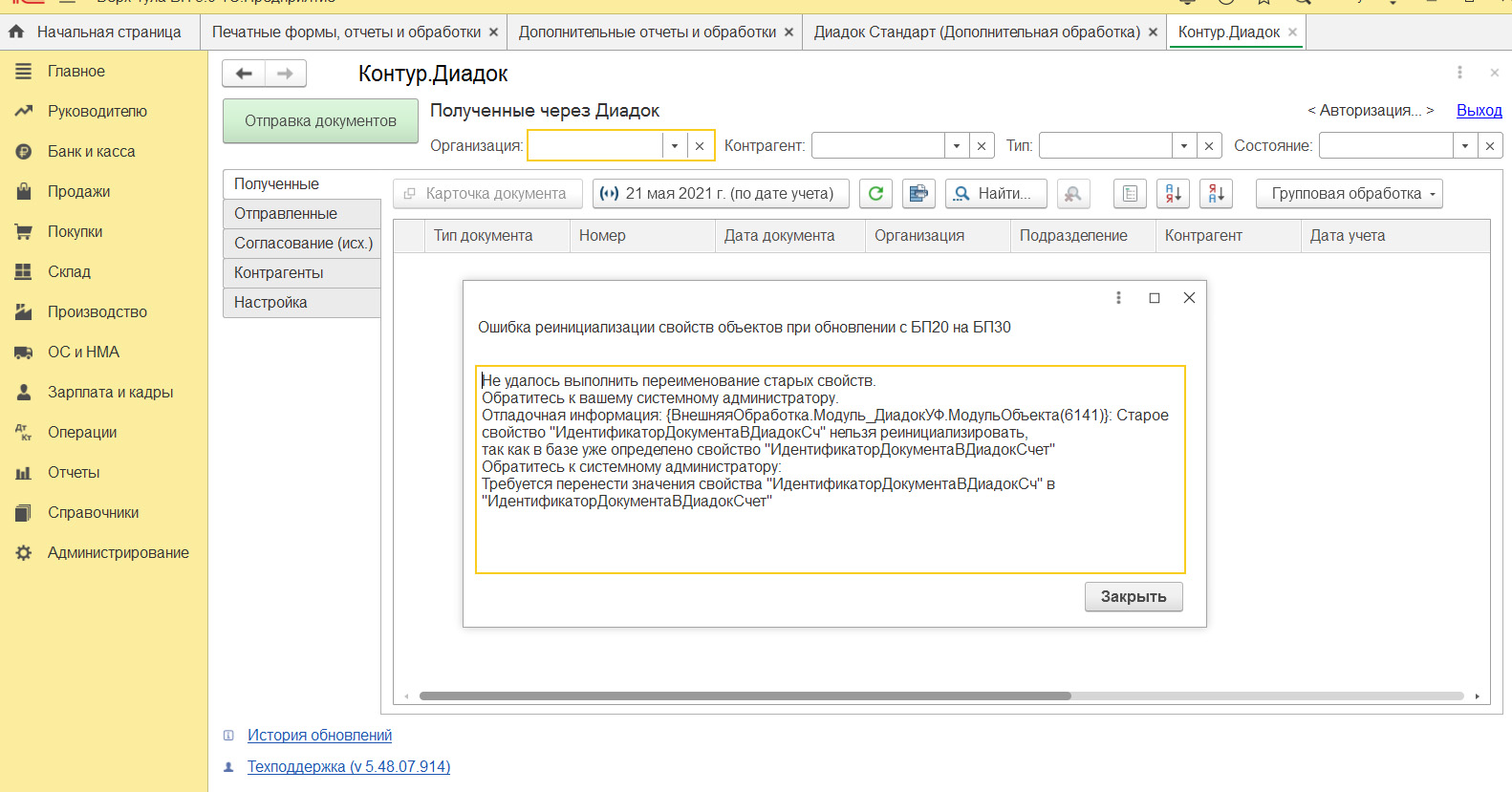This screenshot has height=792, width=1512.
Task: Expand the Организация dropdown
Action: (675, 146)
